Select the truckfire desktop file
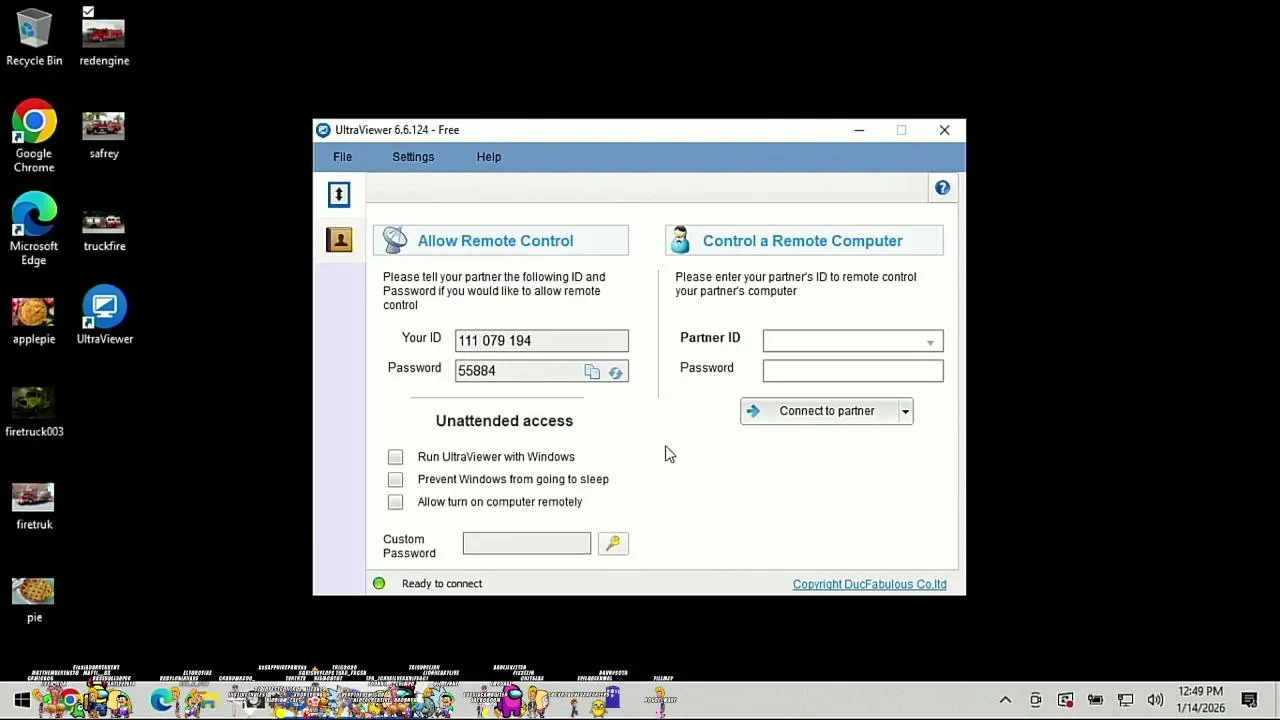This screenshot has height=720, width=1280. click(x=104, y=228)
